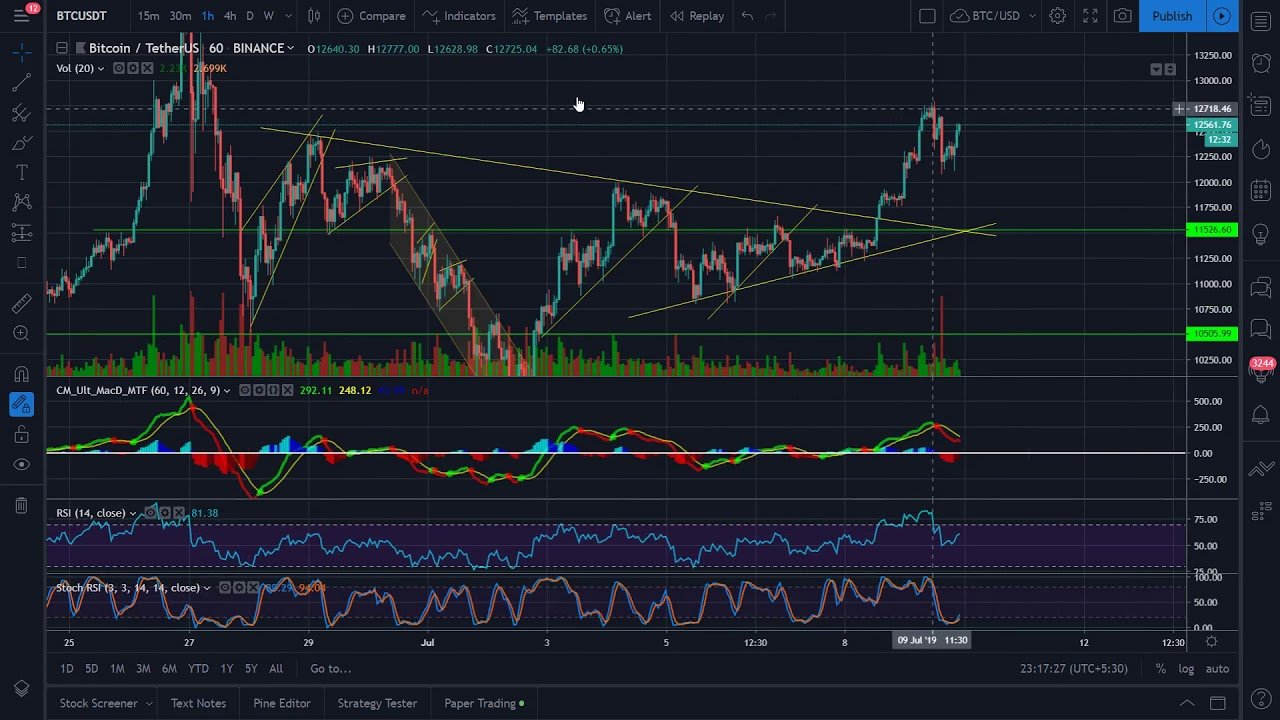Toggle visibility of the Vol (20) indicator
This screenshot has width=1280, height=720.
pos(118,68)
